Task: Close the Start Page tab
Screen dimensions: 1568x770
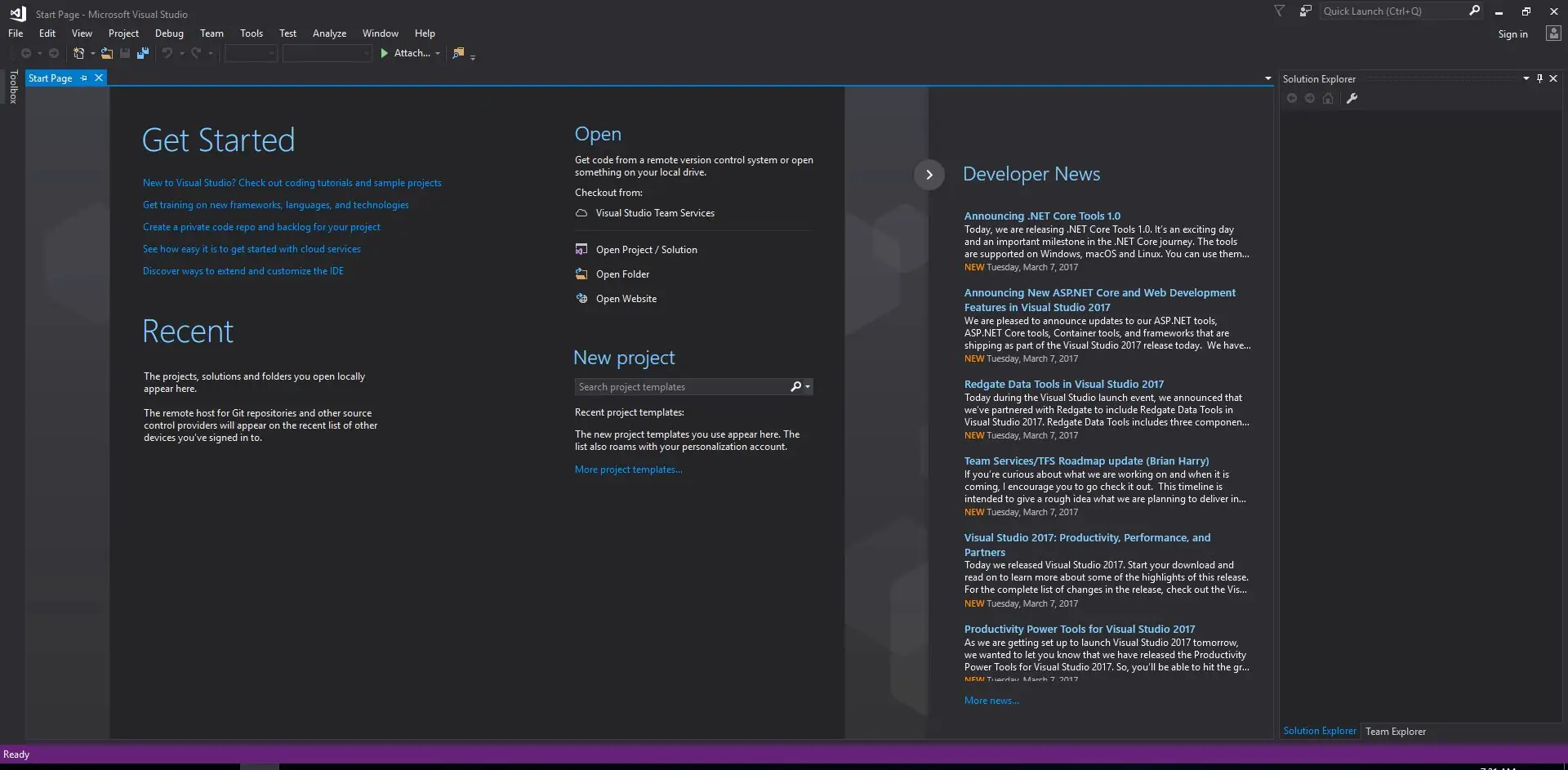Action: pyautogui.click(x=99, y=78)
